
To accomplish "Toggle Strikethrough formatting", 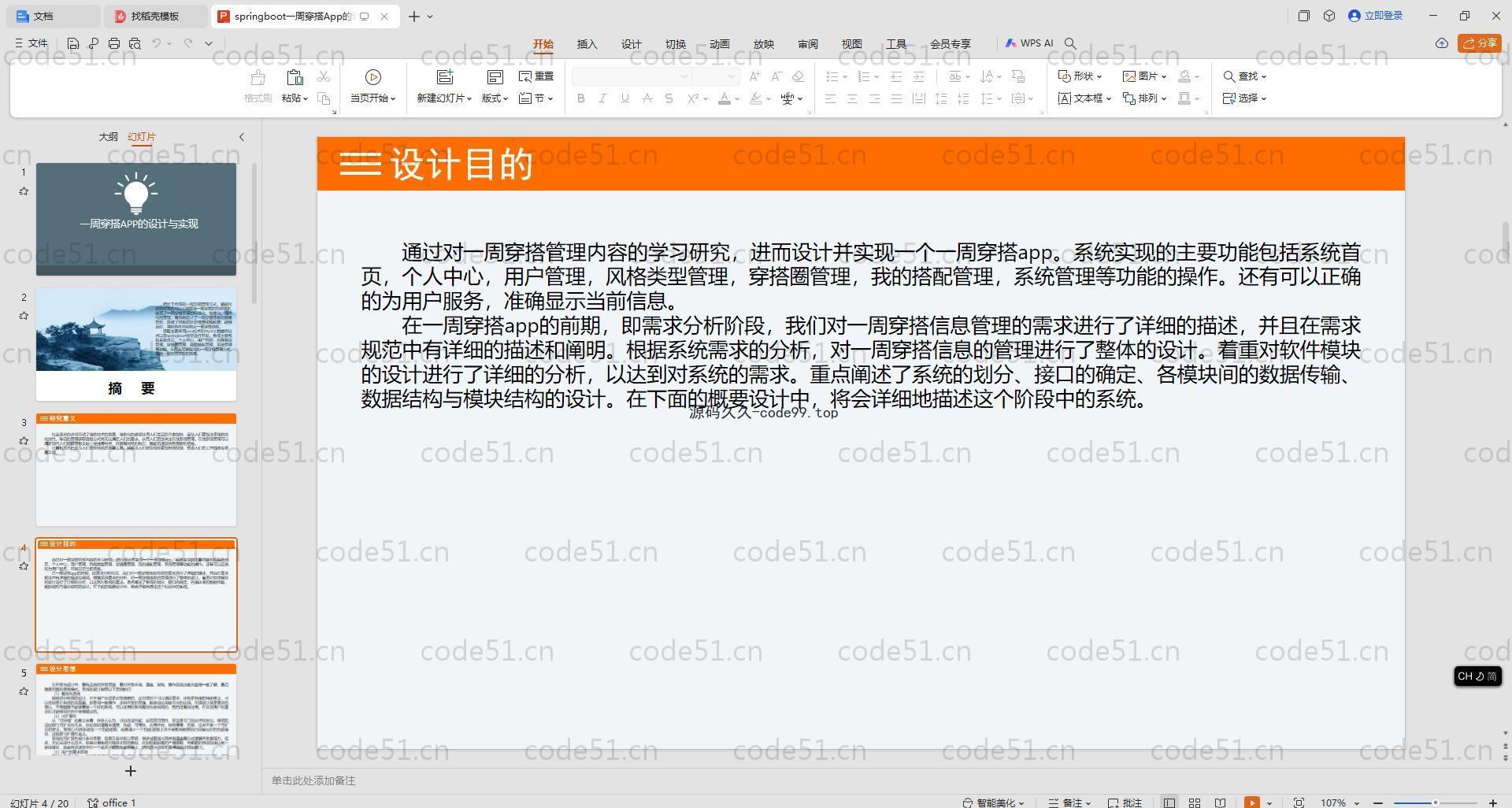I will (647, 98).
